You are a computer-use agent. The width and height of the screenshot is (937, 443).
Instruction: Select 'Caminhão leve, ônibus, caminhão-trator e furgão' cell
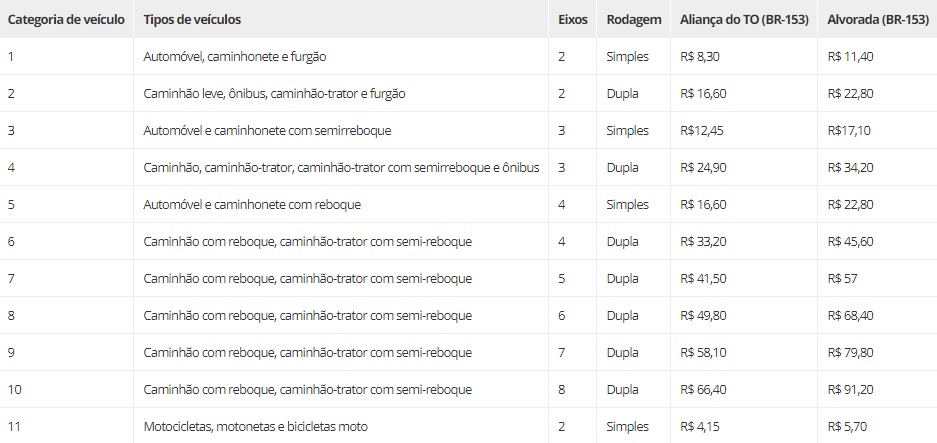pyautogui.click(x=274, y=94)
